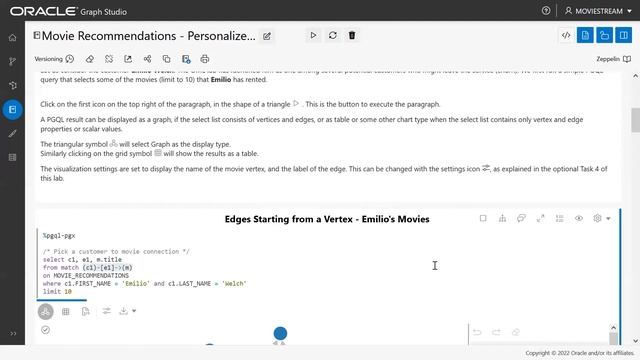
Task: Clear paragraph results with eraser icon
Action: coord(90,59)
